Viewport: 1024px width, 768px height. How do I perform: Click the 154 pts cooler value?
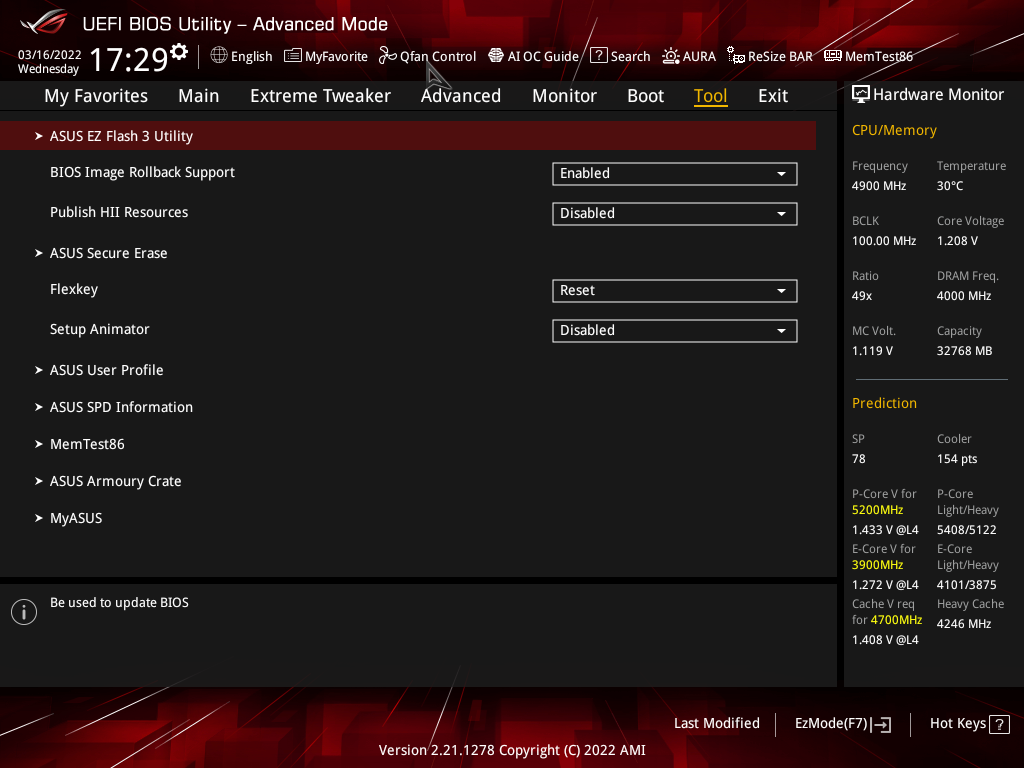click(957, 459)
